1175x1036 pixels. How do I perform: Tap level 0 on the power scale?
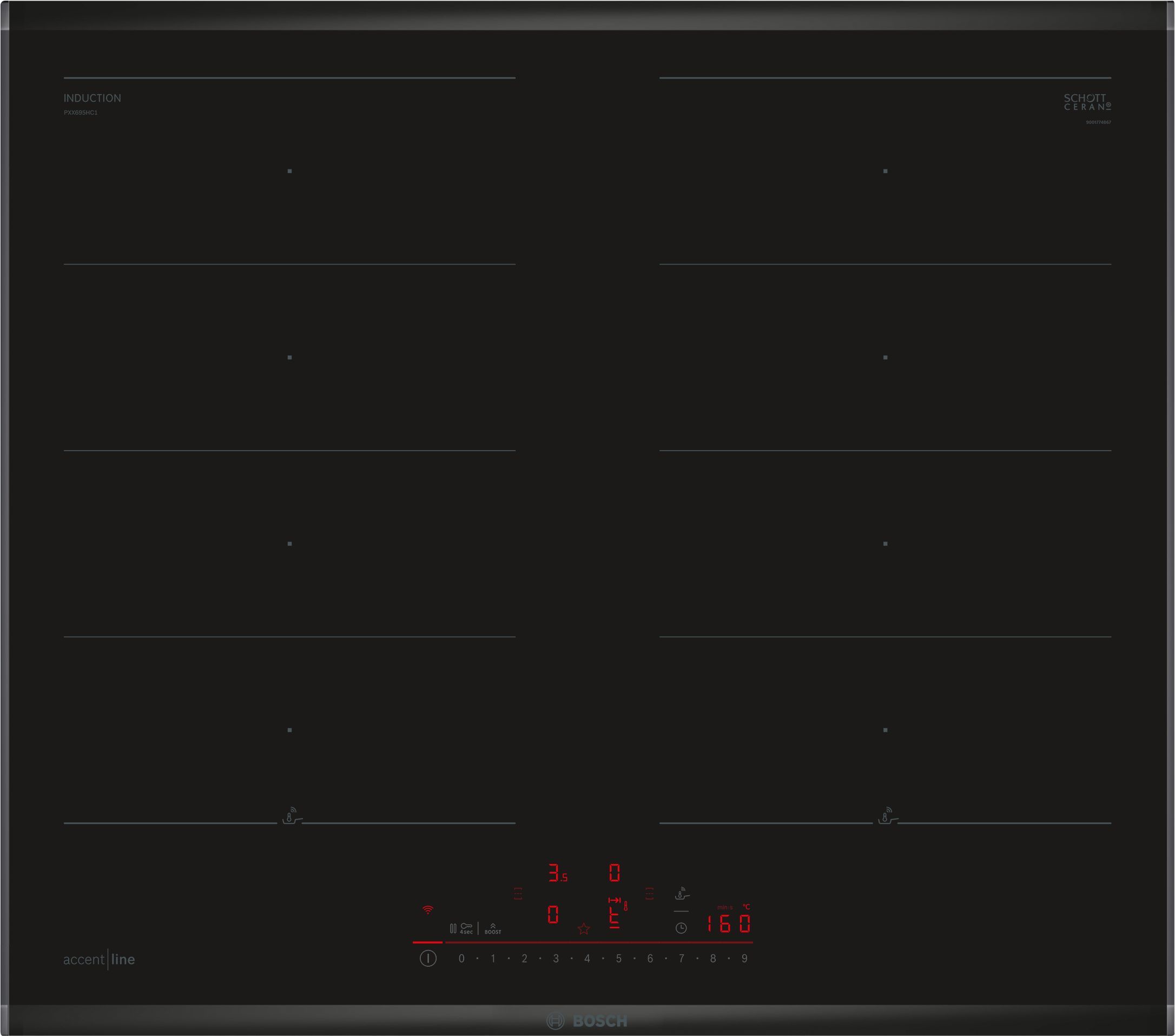461,959
